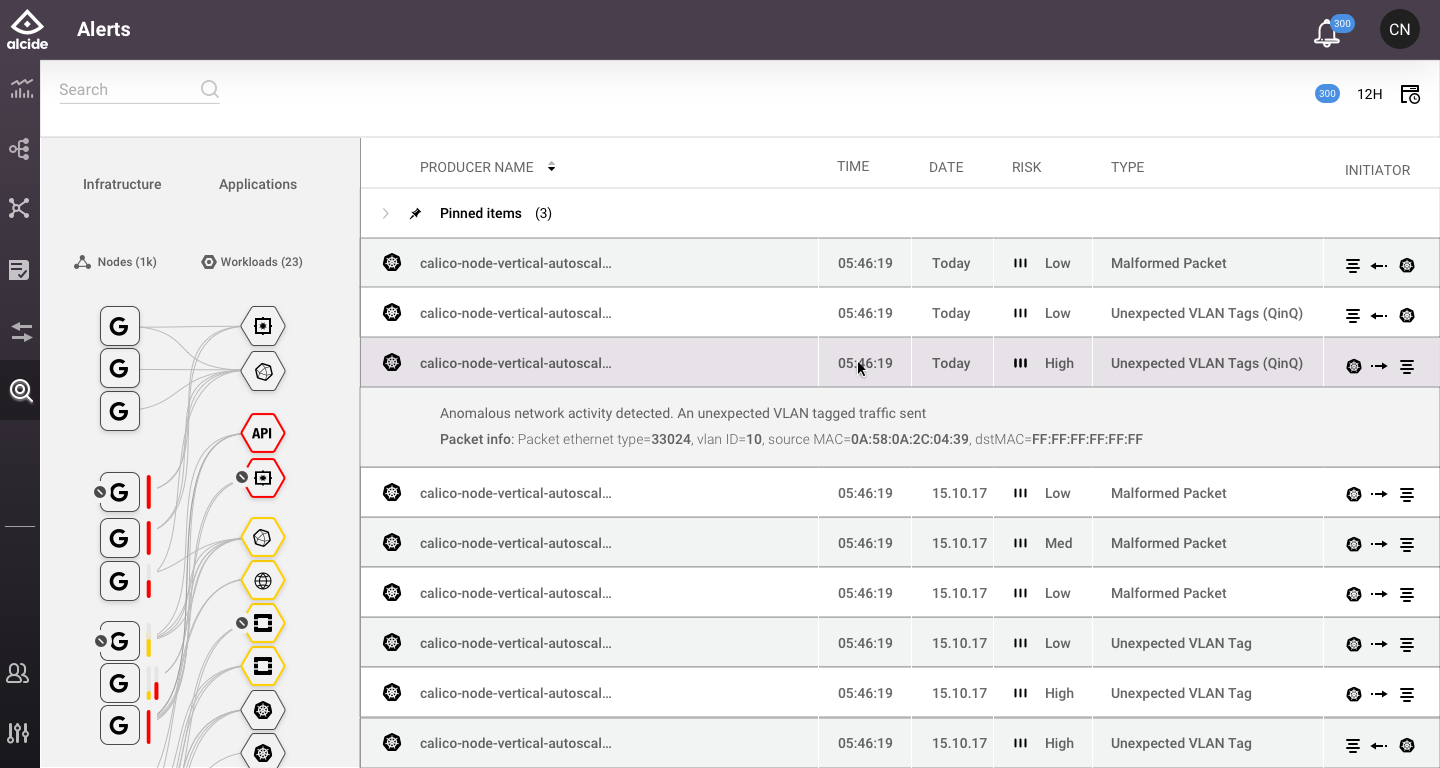Click the pin icon beside Pinned items

click(x=416, y=213)
